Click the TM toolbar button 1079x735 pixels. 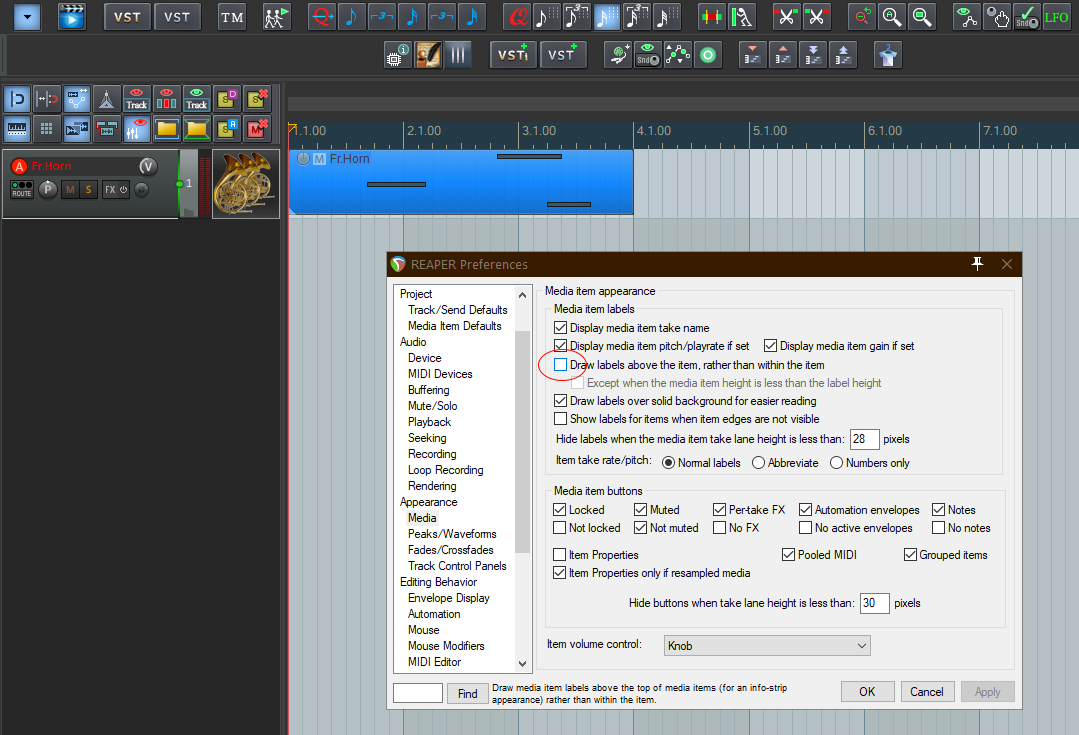(x=232, y=17)
